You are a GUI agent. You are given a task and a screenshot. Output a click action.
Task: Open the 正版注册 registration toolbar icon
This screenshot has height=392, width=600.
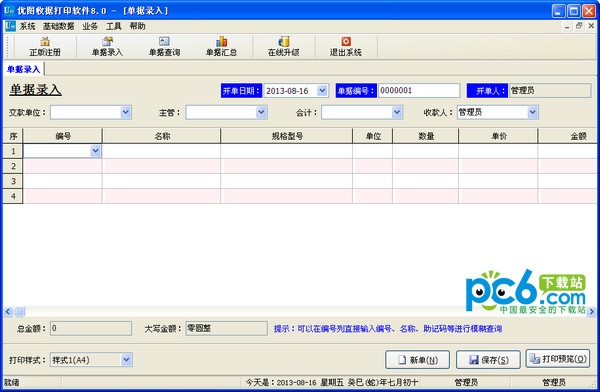point(45,47)
